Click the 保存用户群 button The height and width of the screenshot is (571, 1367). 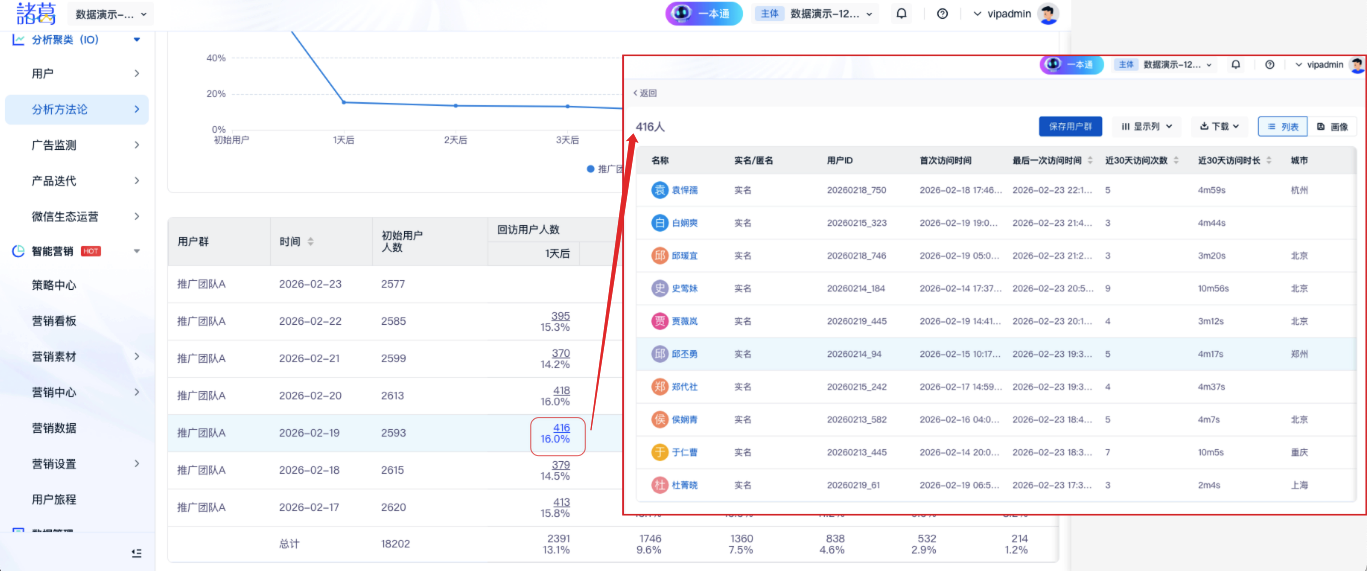[x=1070, y=127]
